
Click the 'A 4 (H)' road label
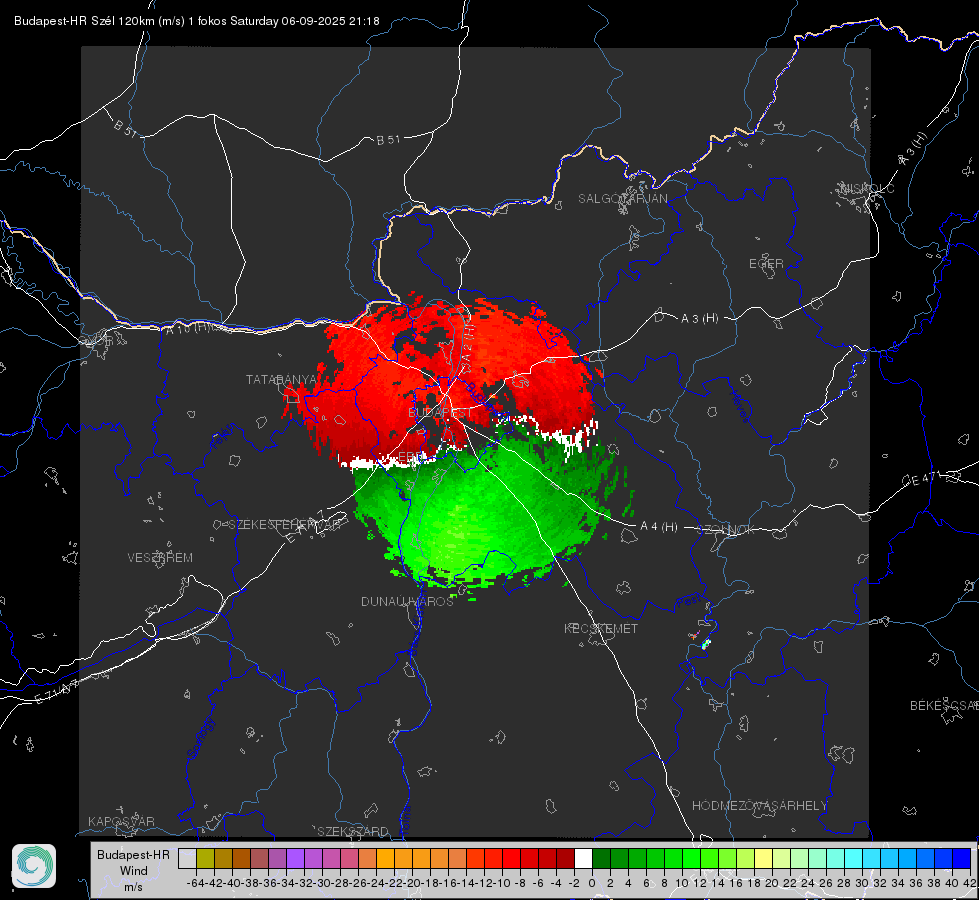(x=659, y=527)
